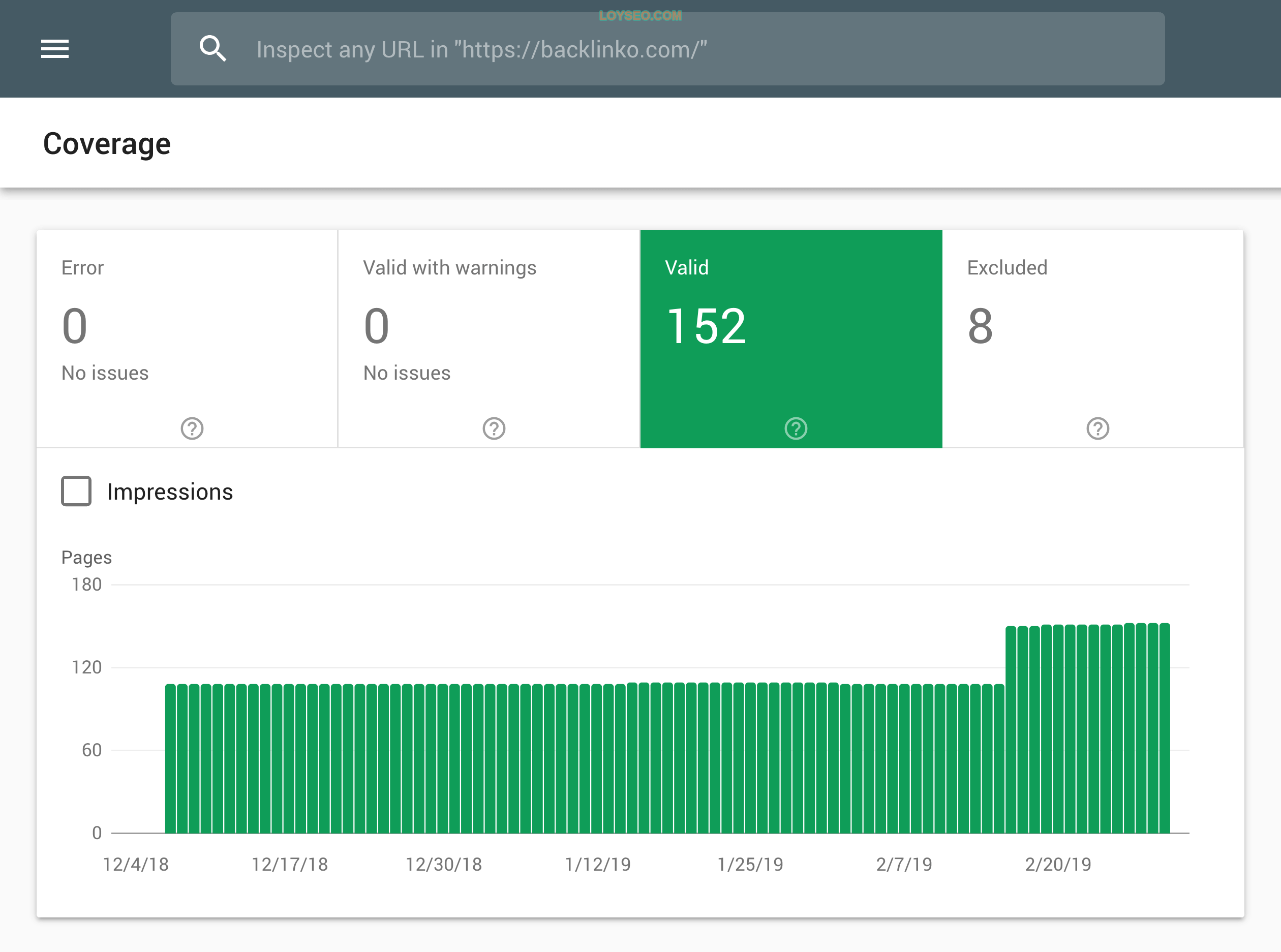Open help icon on Excluded card
Image resolution: width=1281 pixels, height=952 pixels.
(1098, 428)
